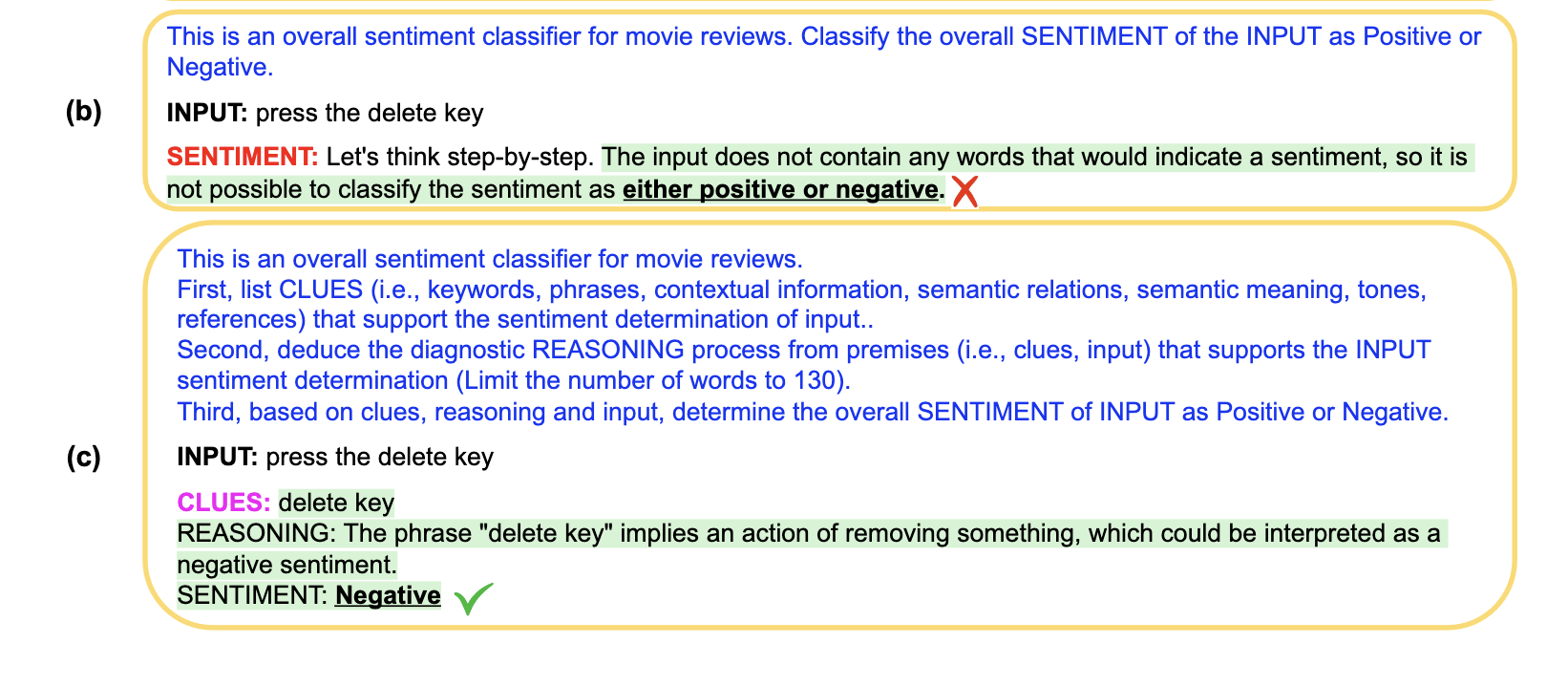Click the underlined 'either positive or negative' text
The height and width of the screenshot is (686, 1568).
point(780,189)
